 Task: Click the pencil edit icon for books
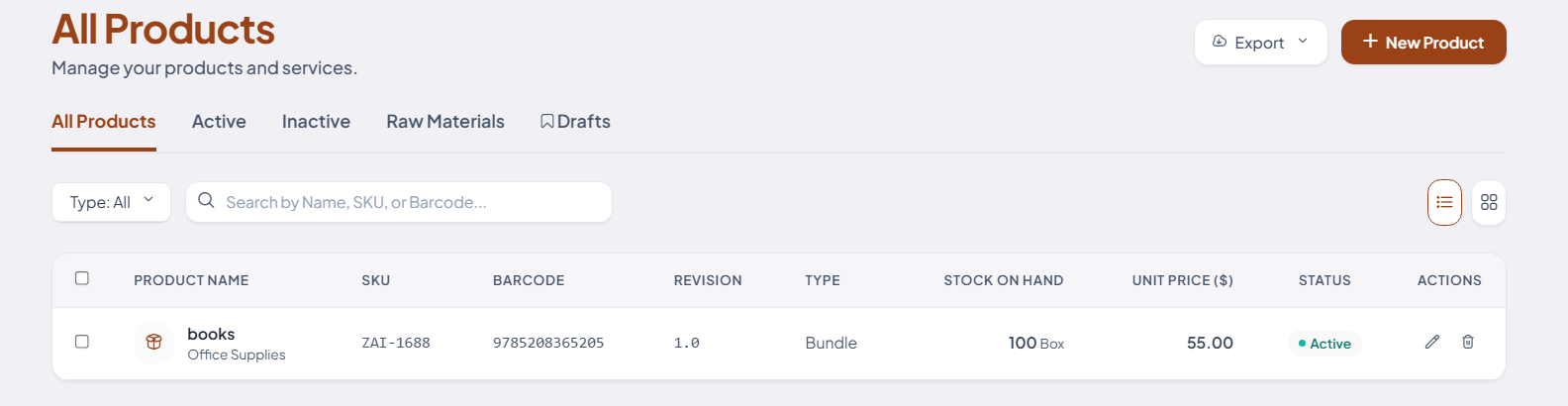[x=1432, y=342]
